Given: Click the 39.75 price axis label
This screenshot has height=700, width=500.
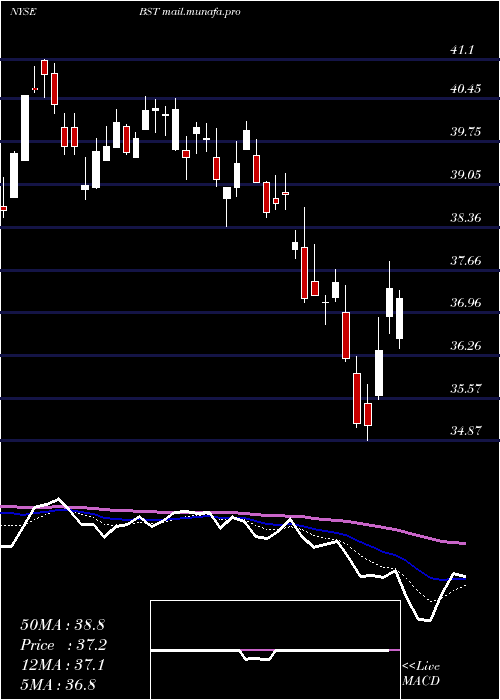Looking at the screenshot, I should point(465,132).
